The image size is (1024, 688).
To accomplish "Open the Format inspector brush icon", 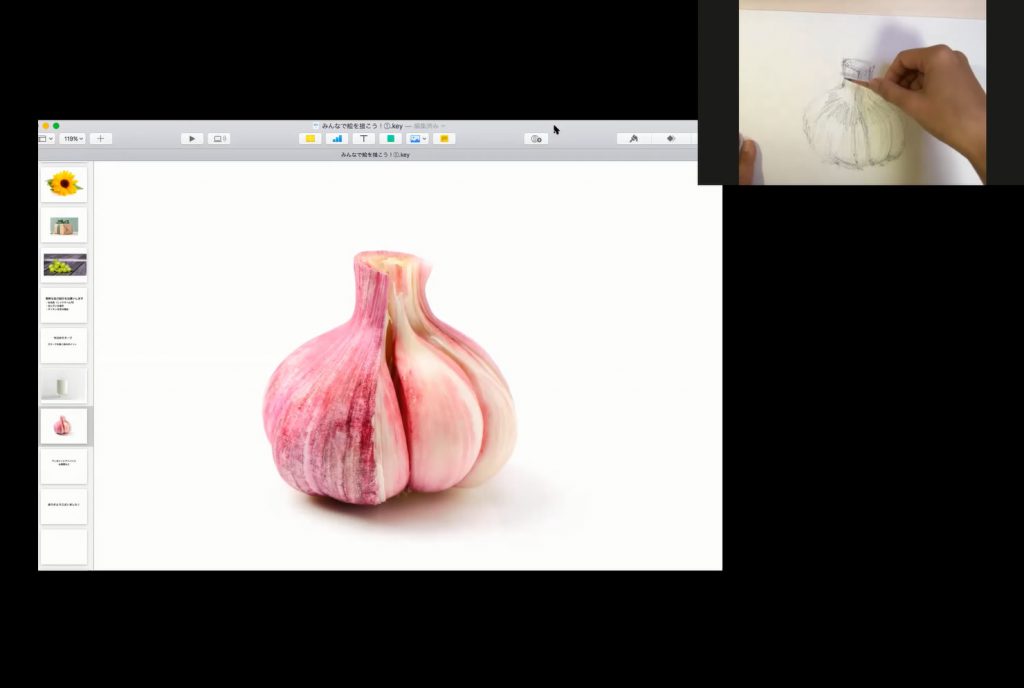I will pyautogui.click(x=633, y=139).
